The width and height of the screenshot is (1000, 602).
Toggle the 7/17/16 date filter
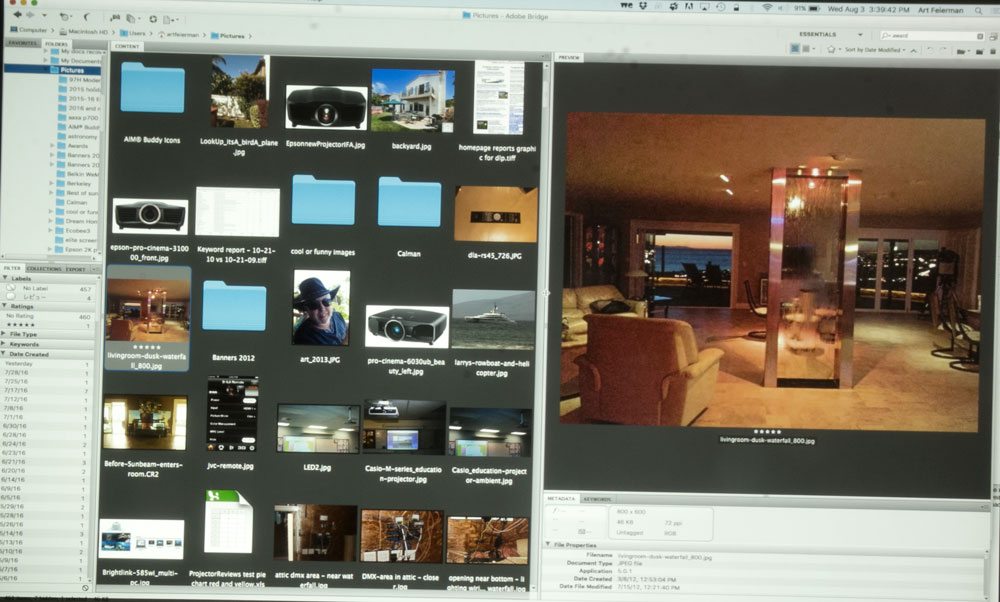point(45,390)
